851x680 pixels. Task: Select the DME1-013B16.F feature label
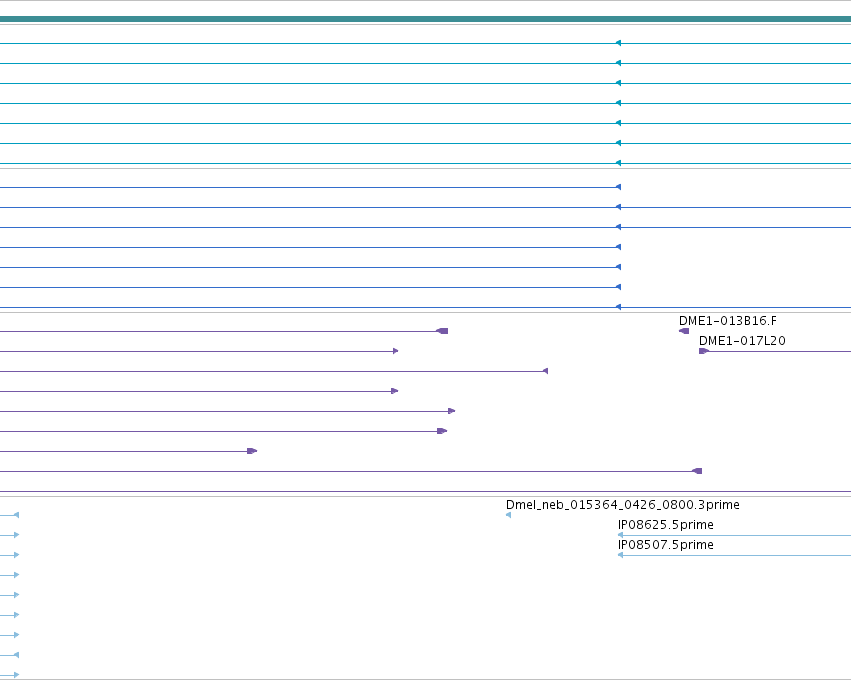click(727, 321)
